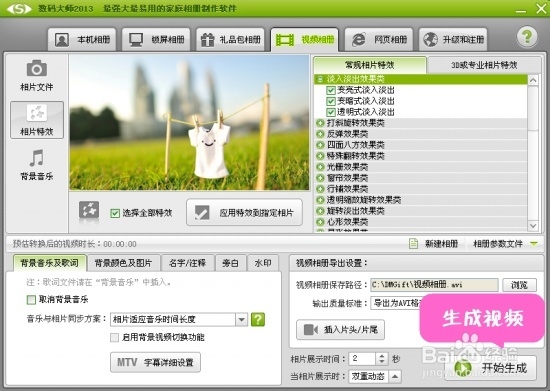Uncheck 变暗式淡入淡出 effect
The height and width of the screenshot is (391, 550).
point(330,101)
